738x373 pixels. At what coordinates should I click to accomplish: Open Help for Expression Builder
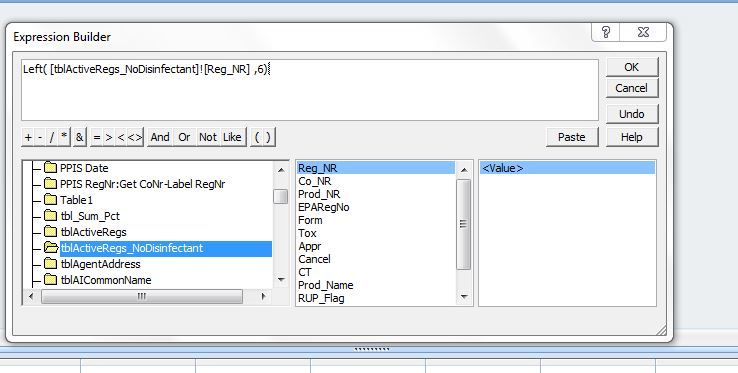tap(632, 137)
